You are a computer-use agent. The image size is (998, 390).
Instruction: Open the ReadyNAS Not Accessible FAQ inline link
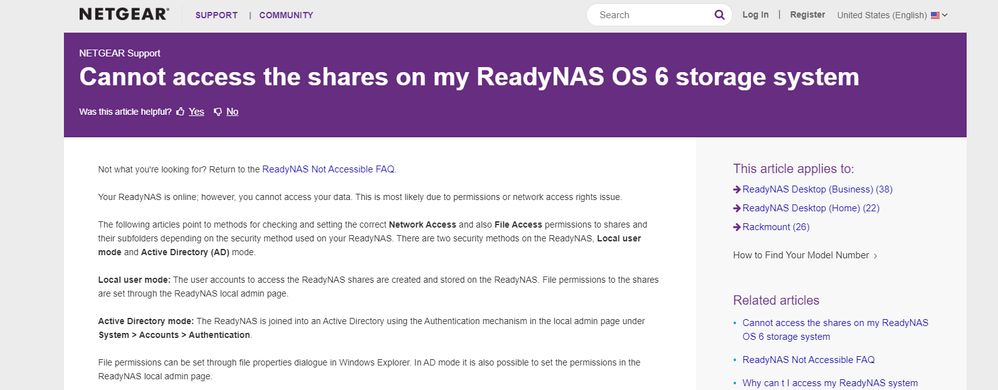328,169
